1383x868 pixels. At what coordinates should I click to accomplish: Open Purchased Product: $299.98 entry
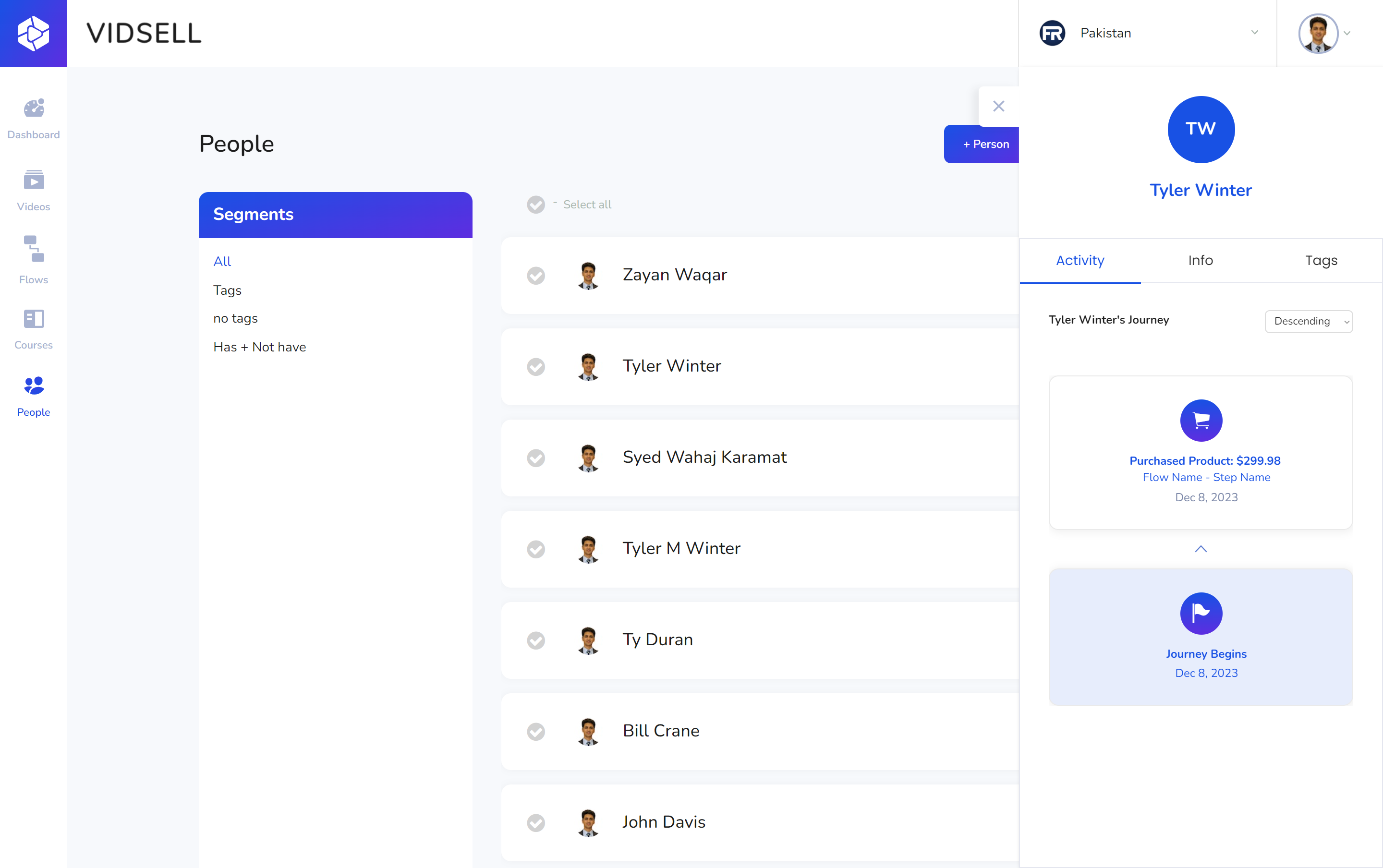coord(1205,461)
